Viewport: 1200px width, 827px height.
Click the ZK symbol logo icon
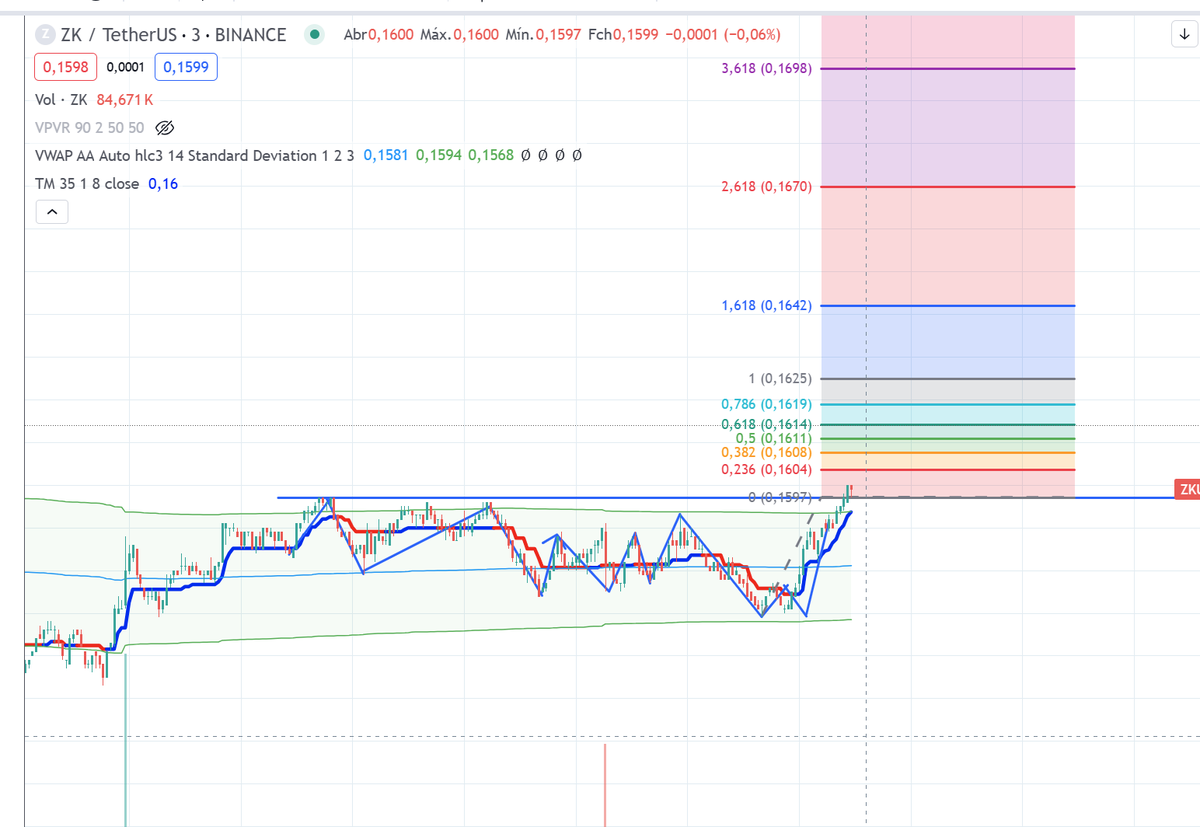click(x=45, y=35)
